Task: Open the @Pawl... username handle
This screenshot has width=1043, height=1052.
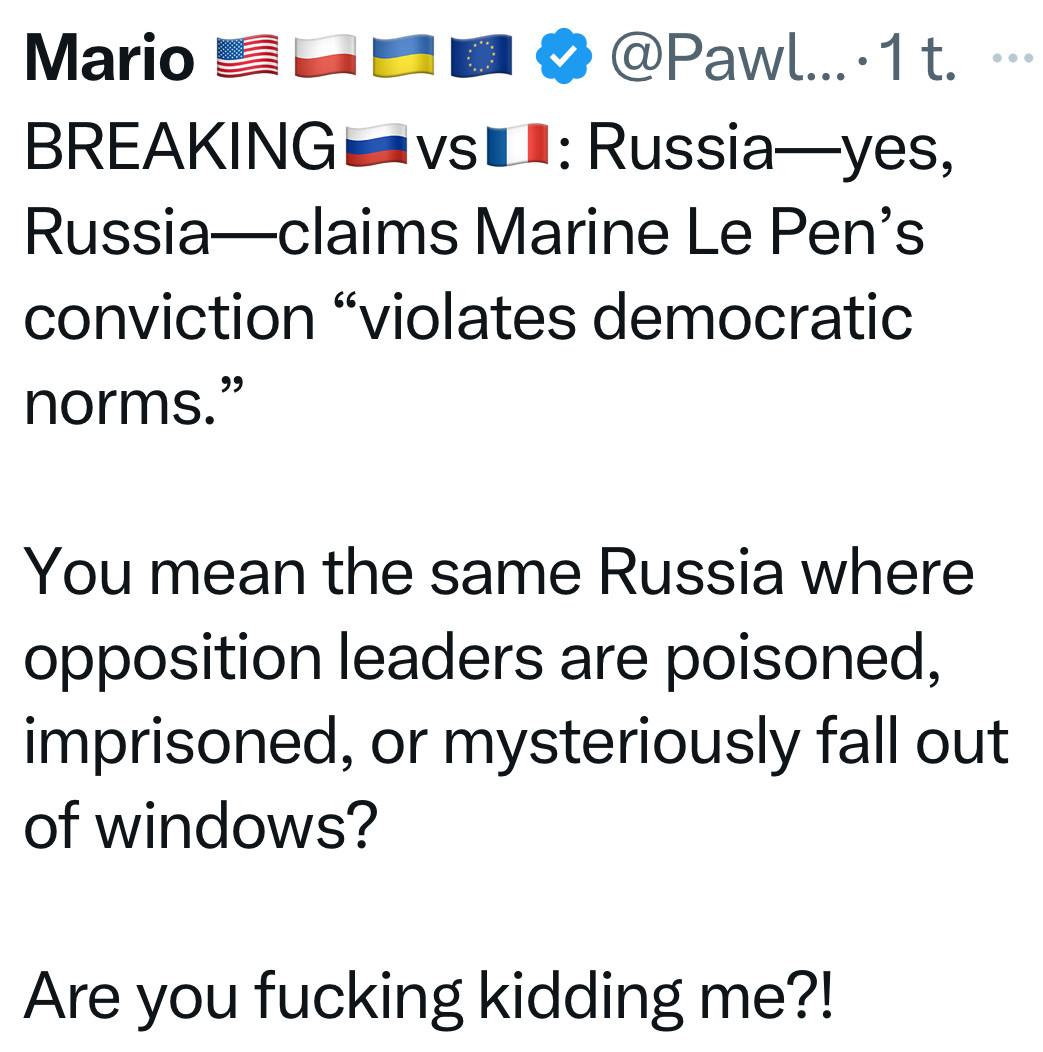Action: 729,58
